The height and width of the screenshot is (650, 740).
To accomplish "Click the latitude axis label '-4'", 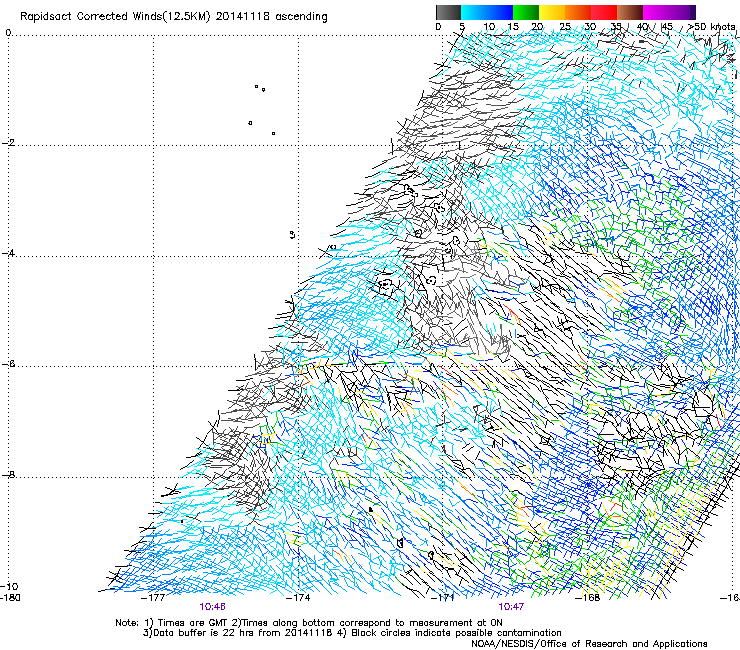I will pyautogui.click(x=9, y=253).
